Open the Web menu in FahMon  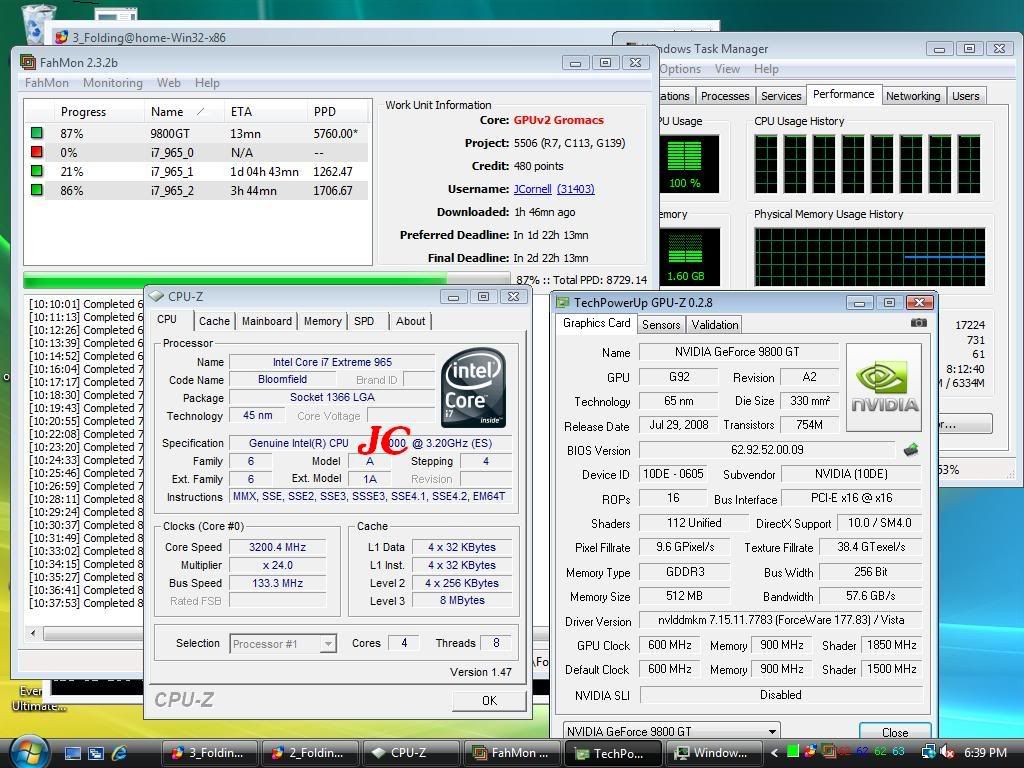pyautogui.click(x=168, y=83)
